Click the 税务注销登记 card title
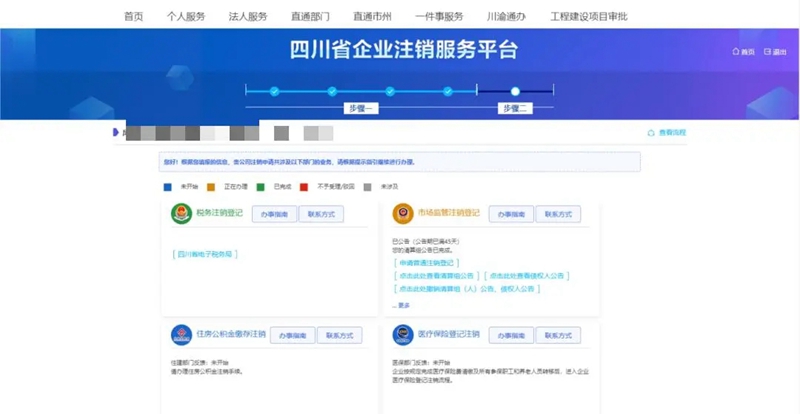The width and height of the screenshot is (800, 414). (220, 213)
